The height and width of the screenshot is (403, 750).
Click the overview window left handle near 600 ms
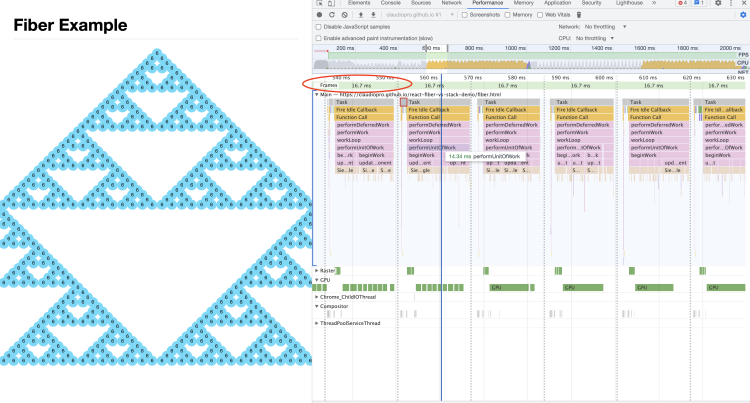point(426,48)
